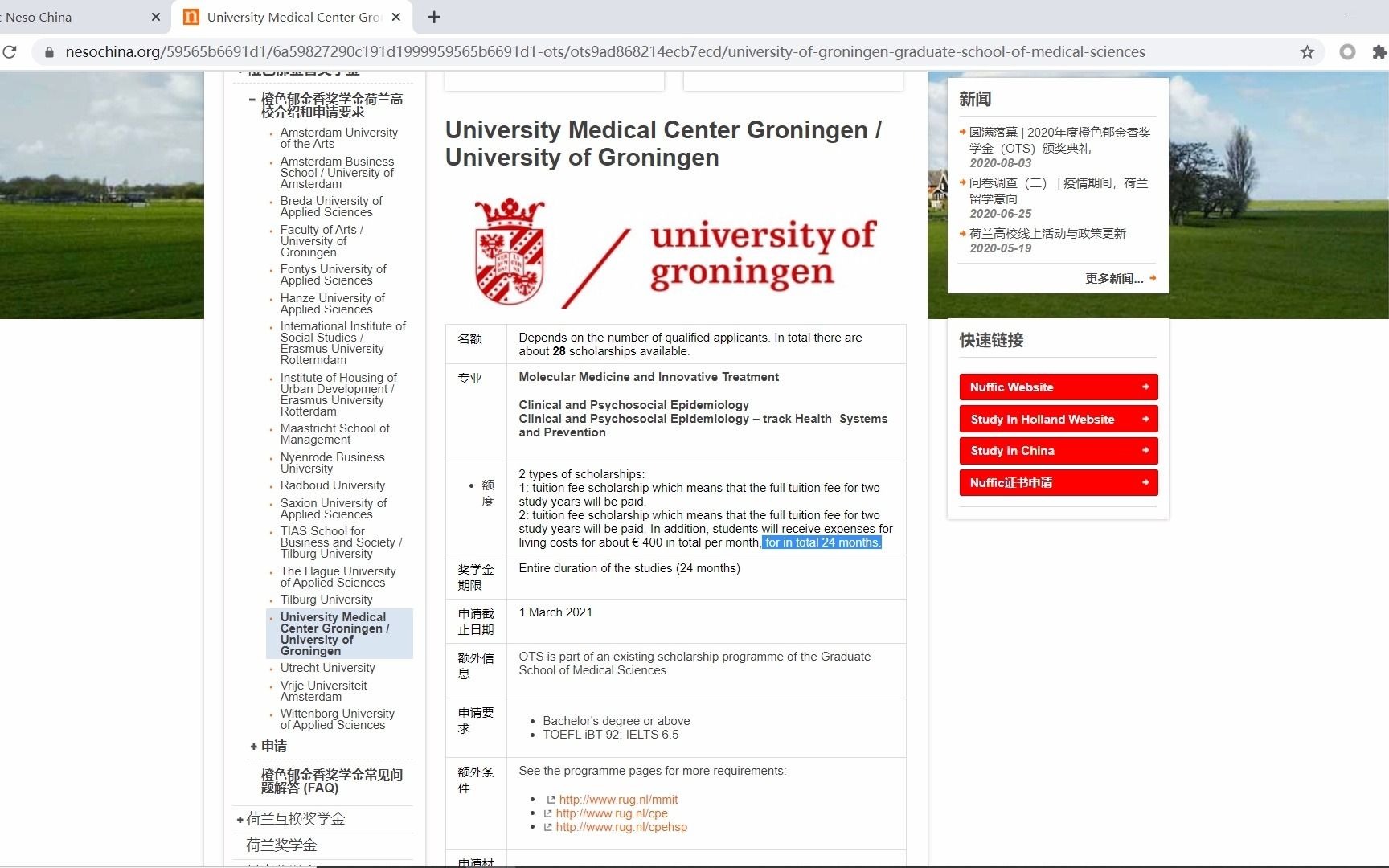Image resolution: width=1389 pixels, height=868 pixels.
Task: Open Faculty of Arts / University of Groningen
Action: tap(322, 241)
